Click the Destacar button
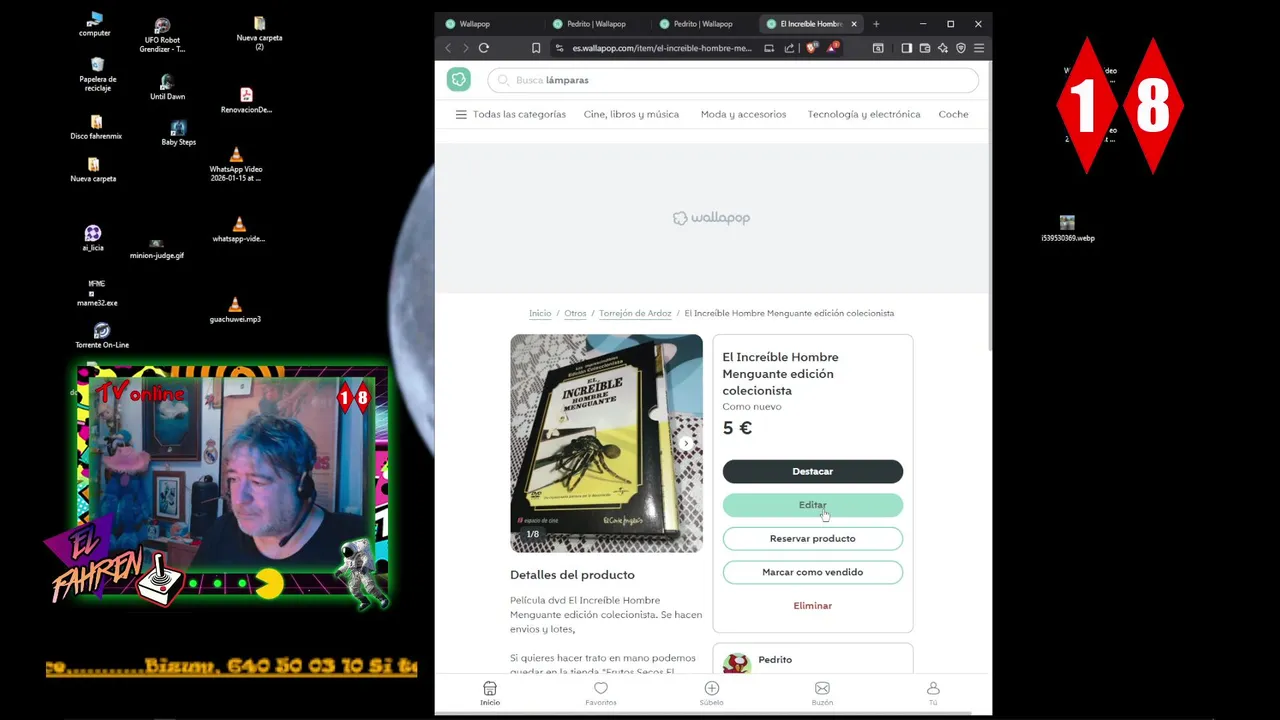The height and width of the screenshot is (720, 1280). coord(812,471)
